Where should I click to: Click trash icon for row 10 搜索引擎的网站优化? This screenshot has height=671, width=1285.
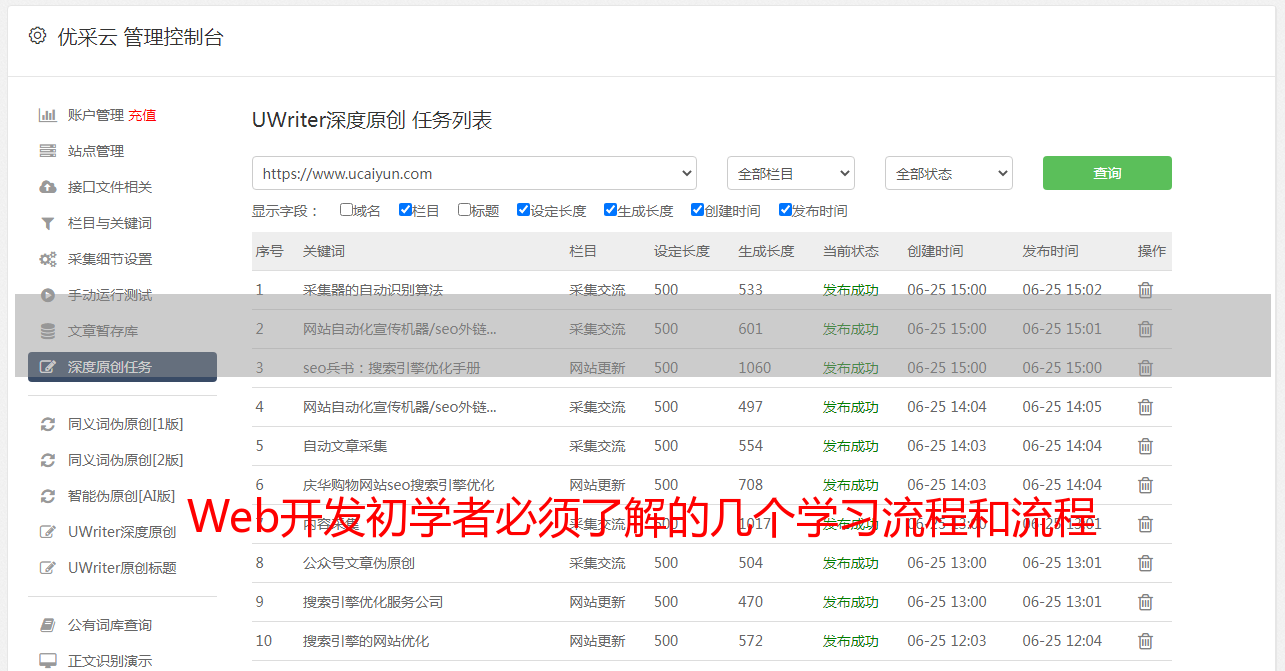pyautogui.click(x=1145, y=641)
